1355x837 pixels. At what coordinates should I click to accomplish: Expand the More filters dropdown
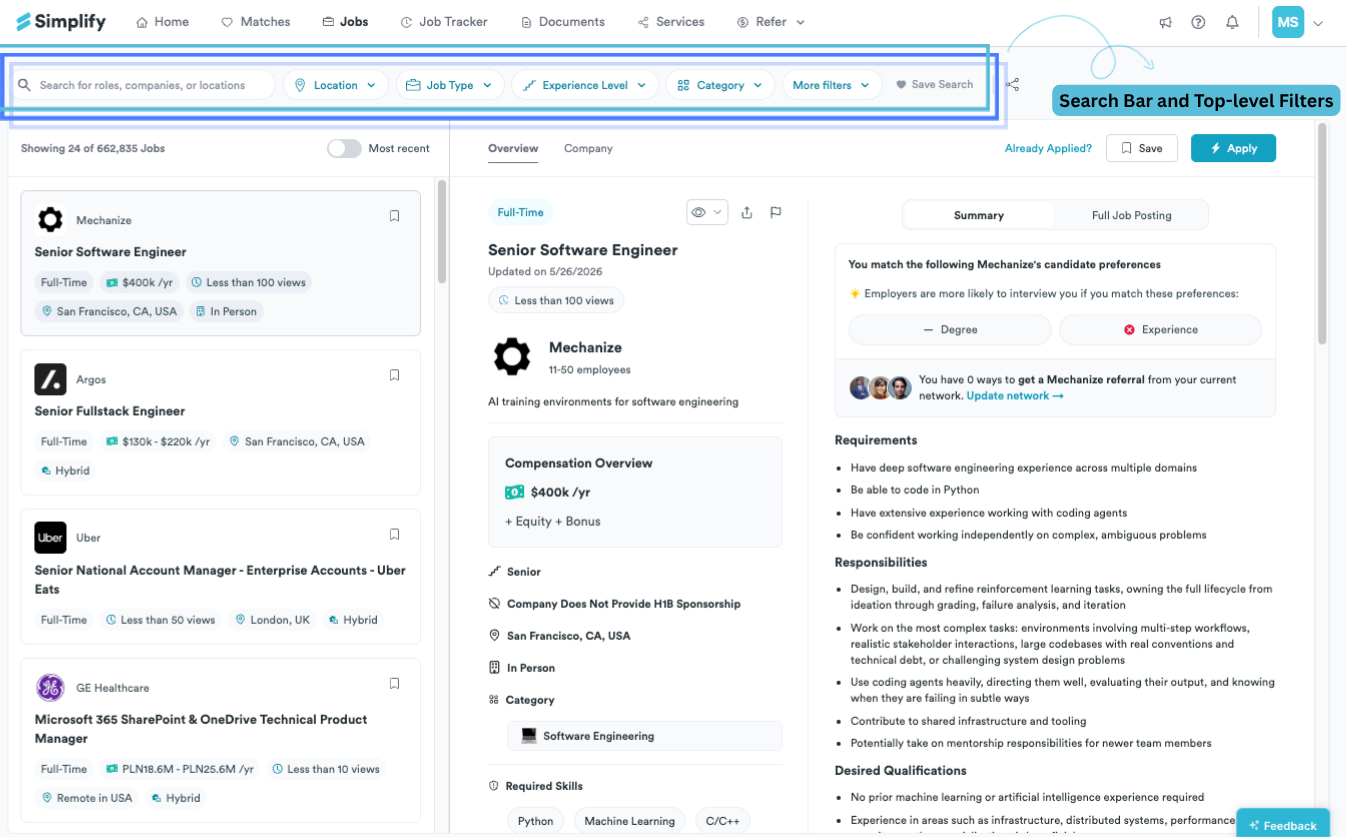pos(832,85)
